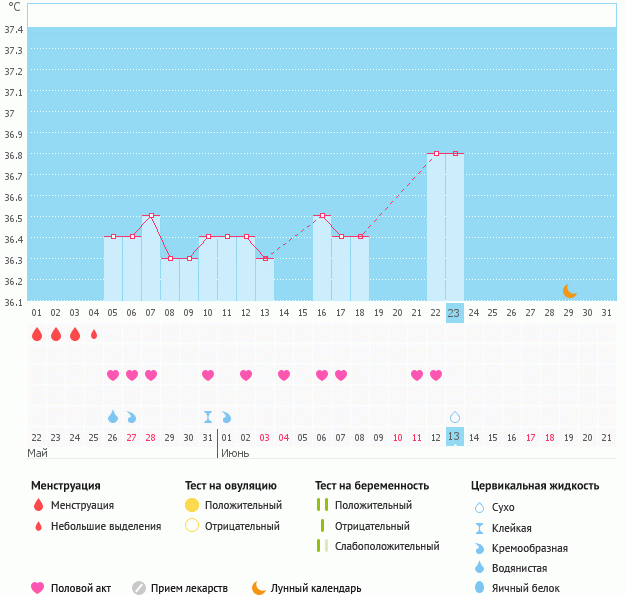Screen dimensions: 626x595
Task: Click highlighted calendar date 13 in June
Action: 455,437
